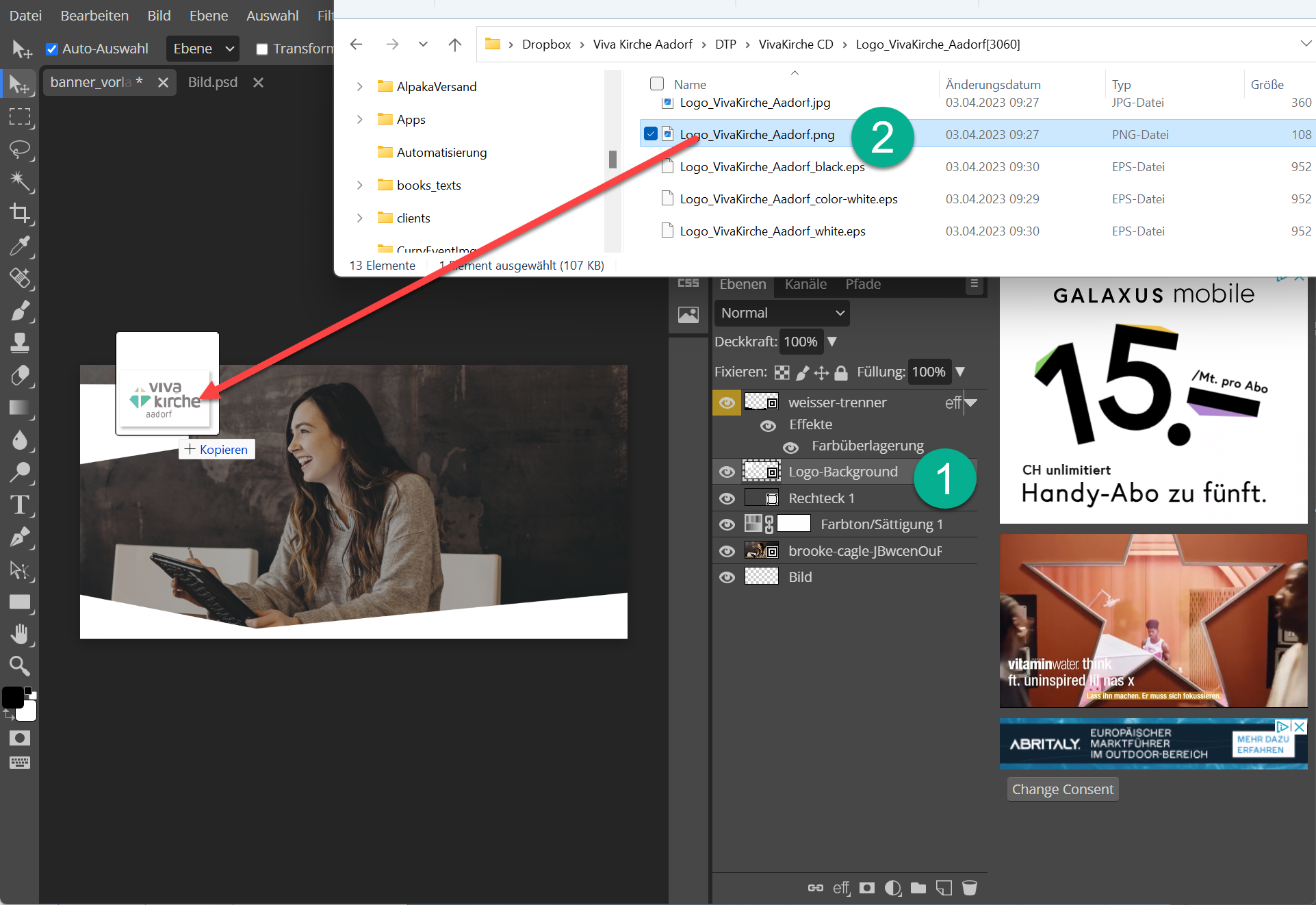Screen dimensions: 1316x905
Task: Switch to the Kanäle tab
Action: tap(805, 284)
